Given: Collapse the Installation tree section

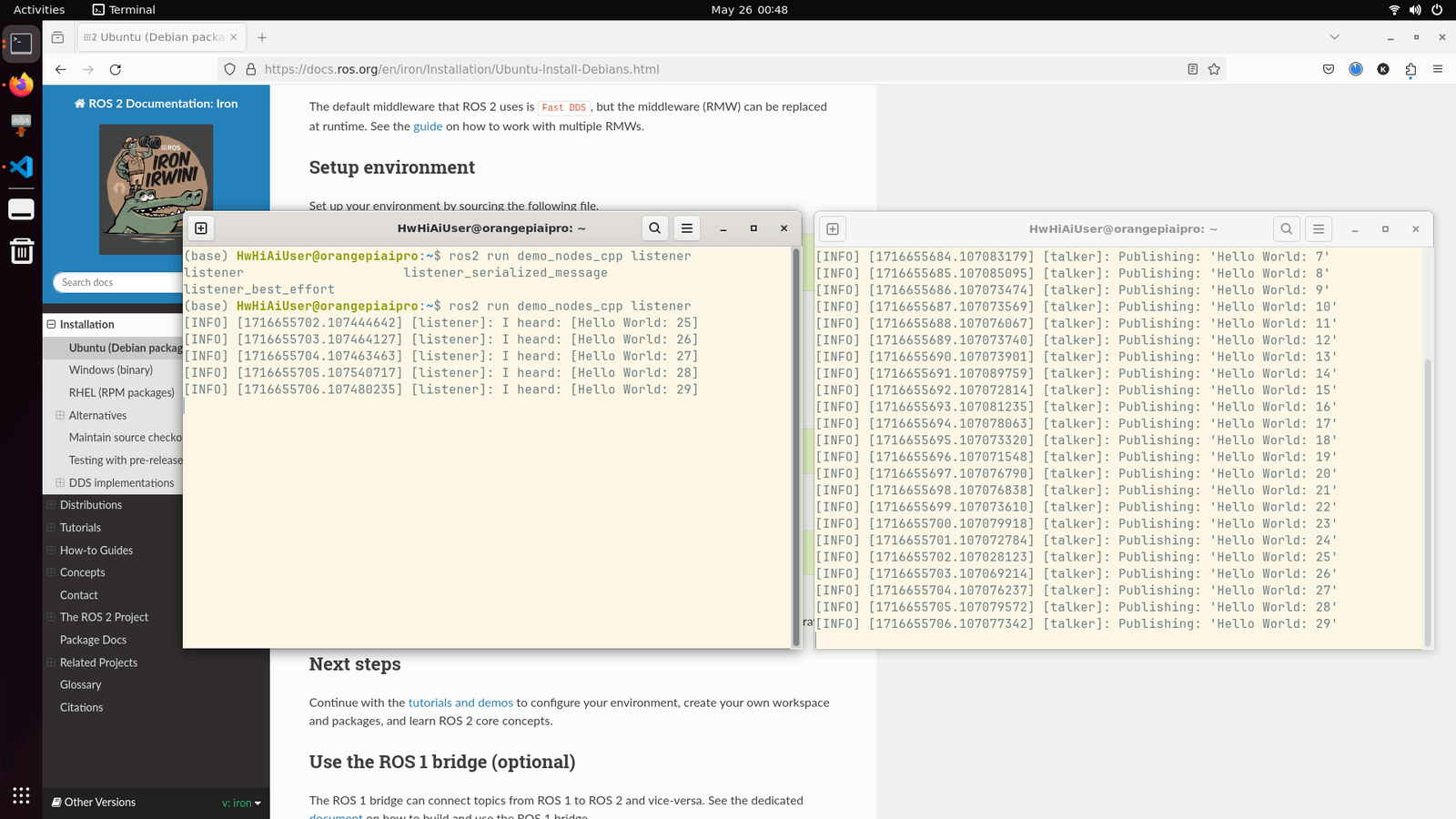Looking at the screenshot, I should [51, 324].
